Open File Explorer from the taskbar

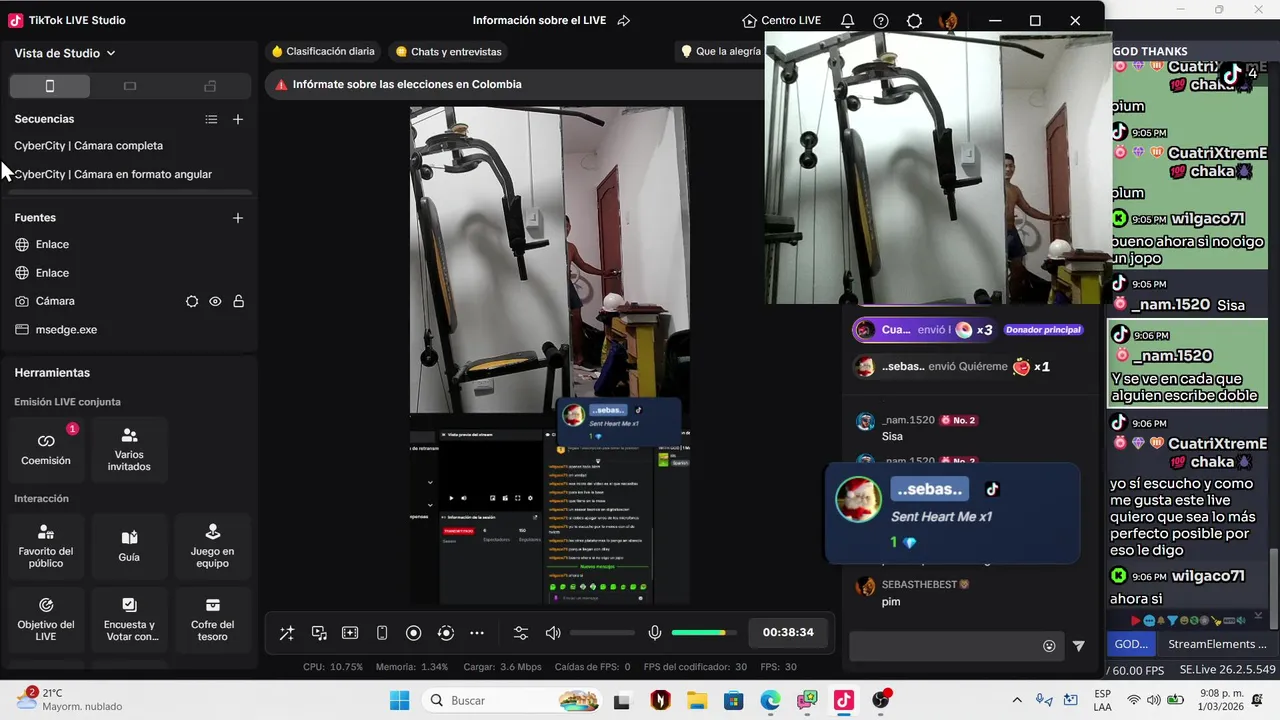pos(696,701)
